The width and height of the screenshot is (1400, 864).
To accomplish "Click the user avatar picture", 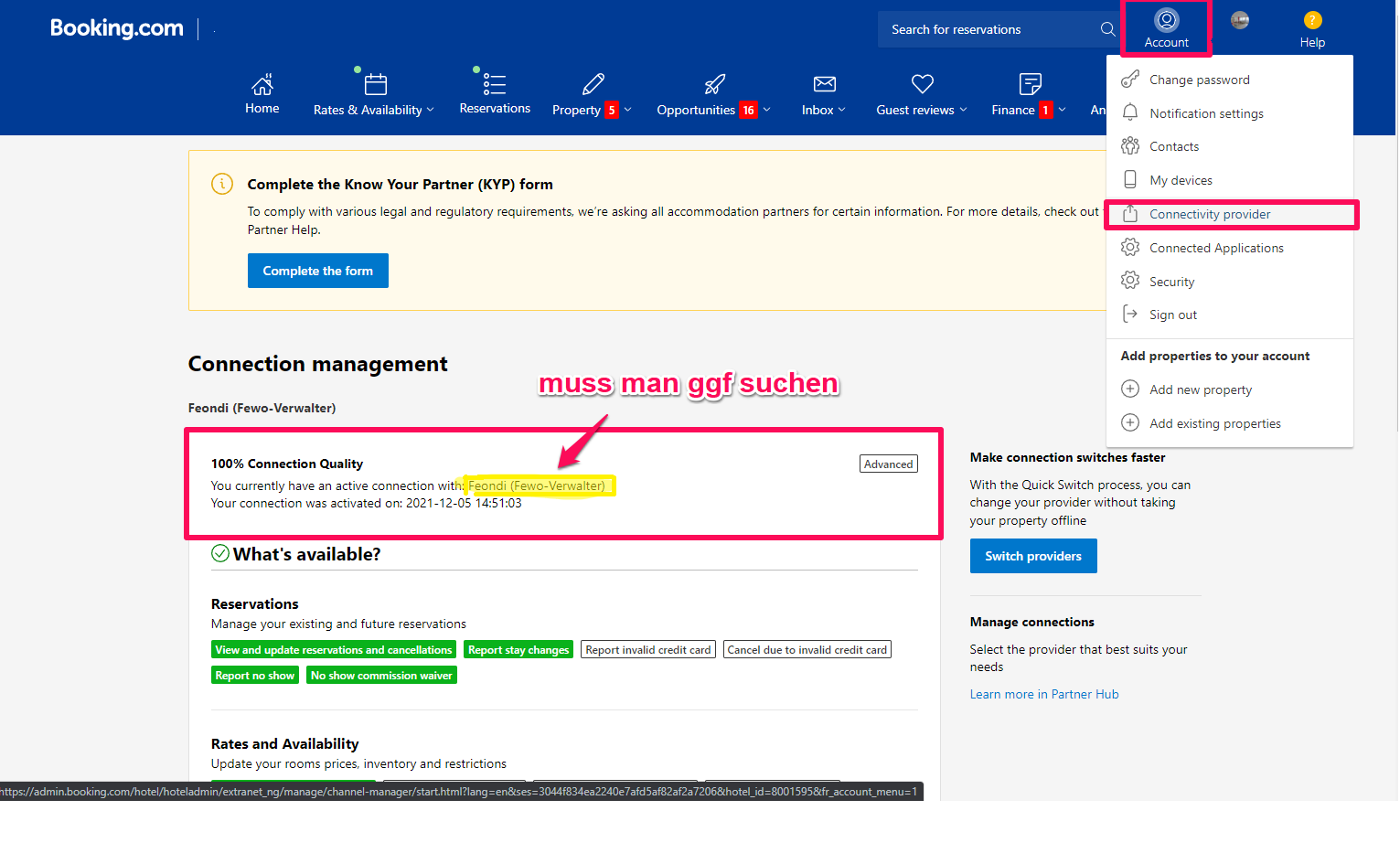I will (1240, 20).
